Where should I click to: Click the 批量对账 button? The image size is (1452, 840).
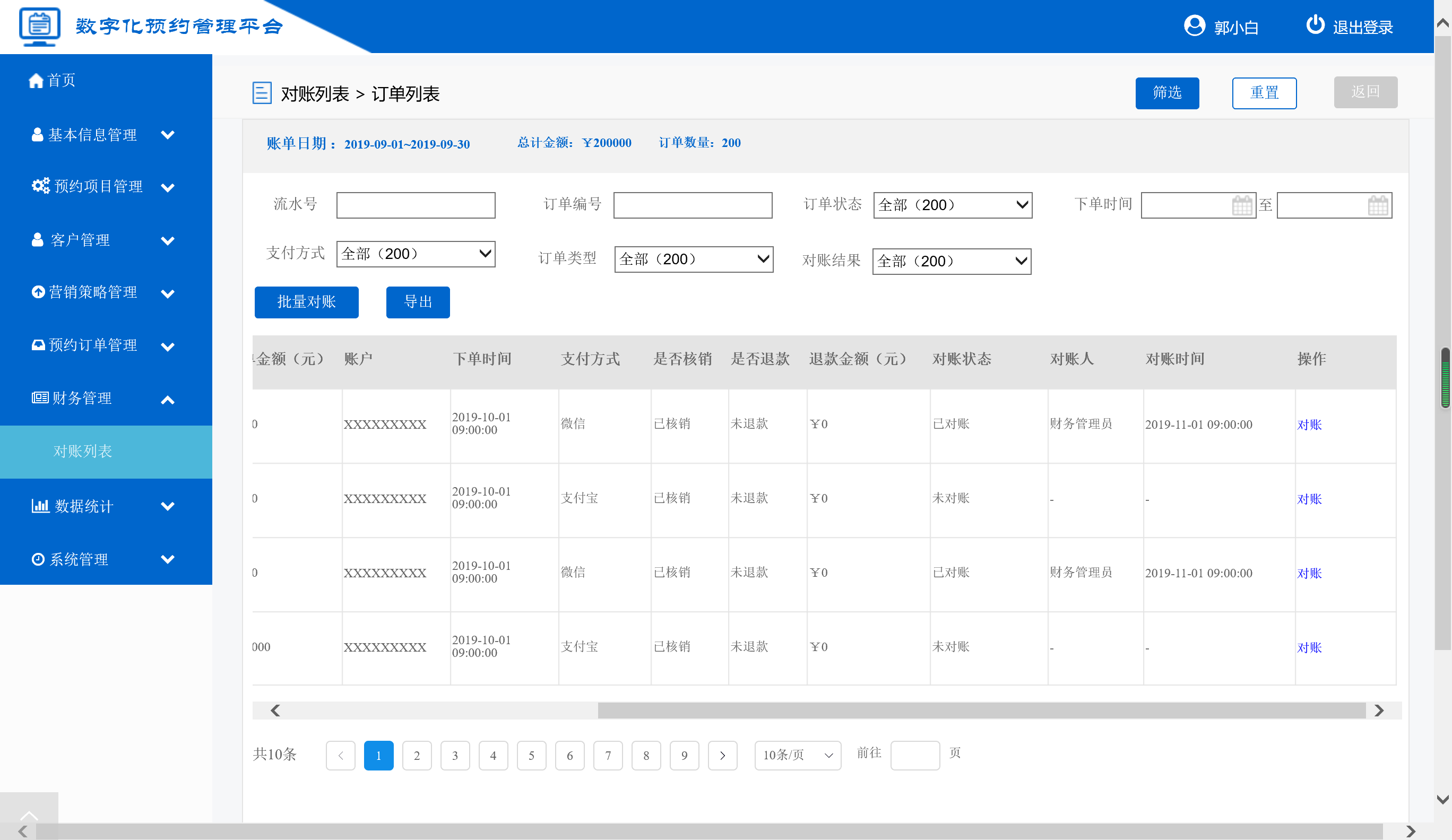click(x=307, y=302)
